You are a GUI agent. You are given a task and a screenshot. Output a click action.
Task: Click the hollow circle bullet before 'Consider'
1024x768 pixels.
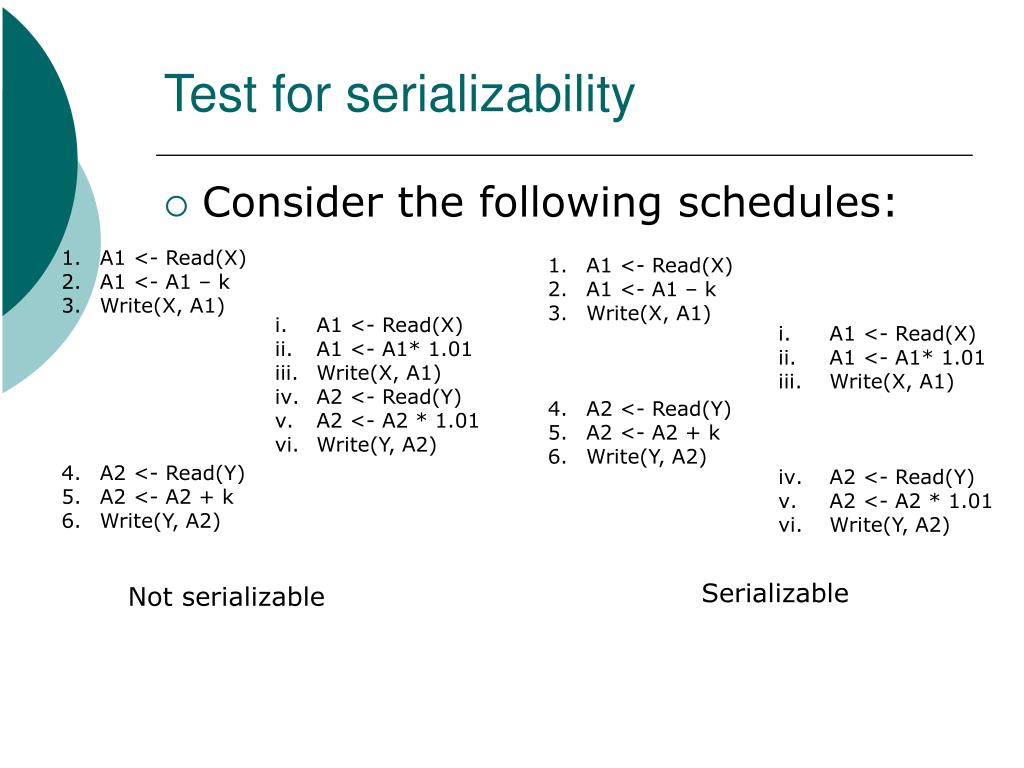click(x=176, y=206)
